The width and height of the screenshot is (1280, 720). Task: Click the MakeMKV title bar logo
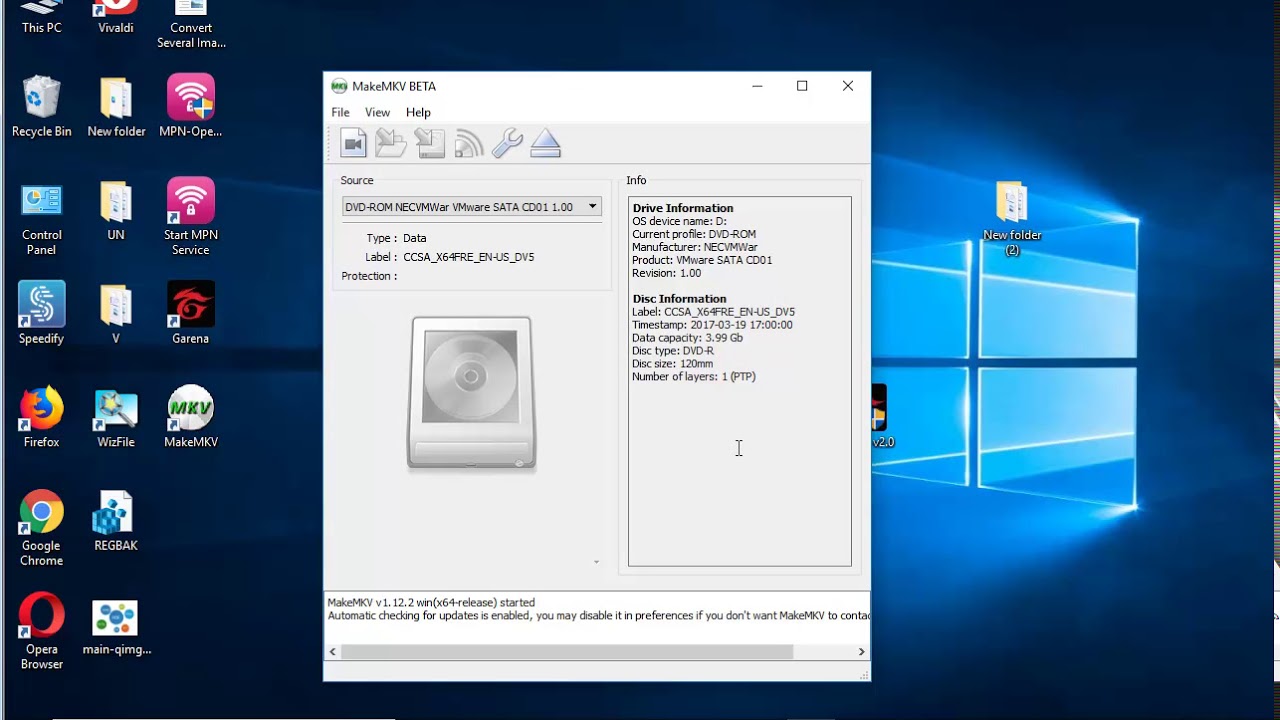[x=339, y=86]
